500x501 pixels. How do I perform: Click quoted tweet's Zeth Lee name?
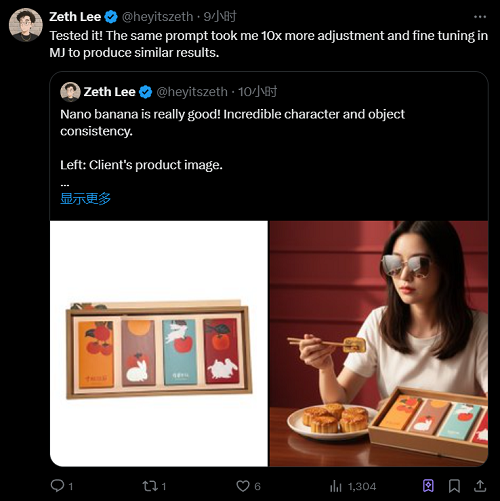(x=109, y=92)
